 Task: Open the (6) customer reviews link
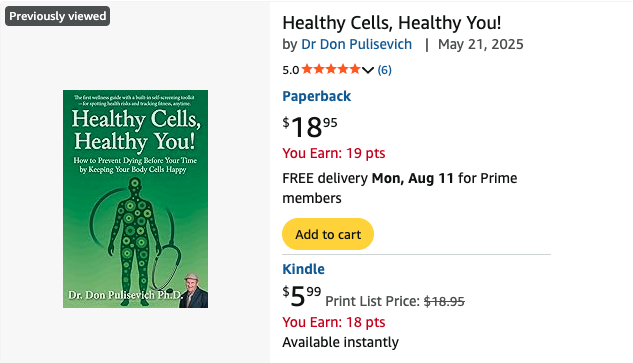[x=384, y=70]
